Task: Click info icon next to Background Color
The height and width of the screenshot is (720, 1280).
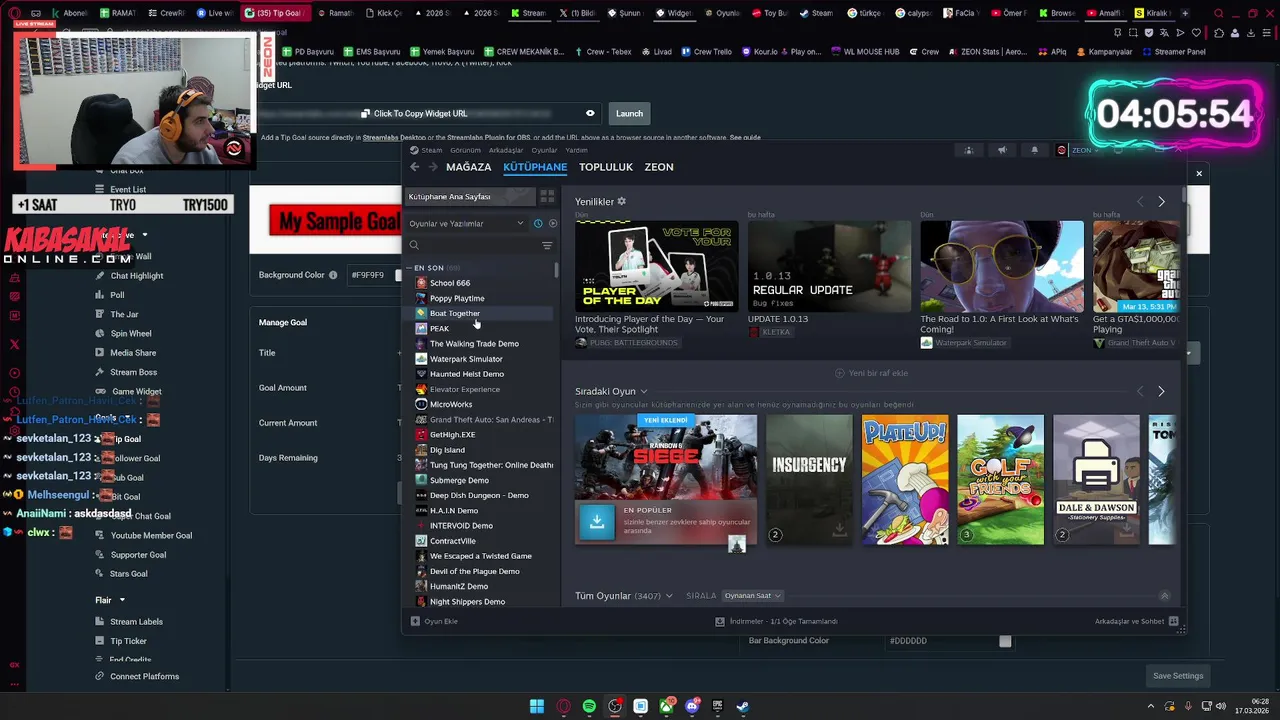Action: tap(333, 275)
